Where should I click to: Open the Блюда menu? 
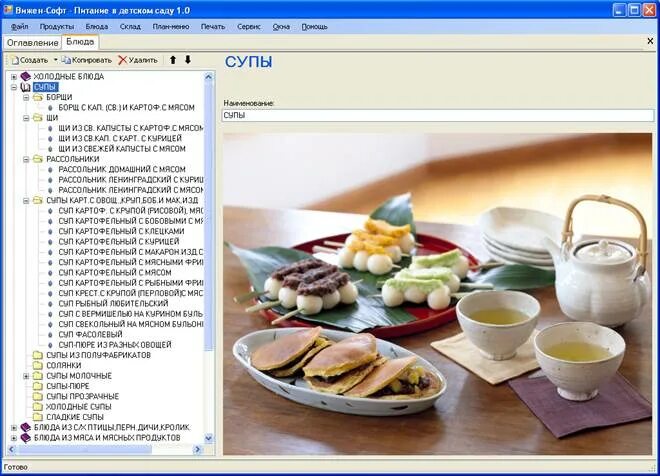pyautogui.click(x=97, y=27)
